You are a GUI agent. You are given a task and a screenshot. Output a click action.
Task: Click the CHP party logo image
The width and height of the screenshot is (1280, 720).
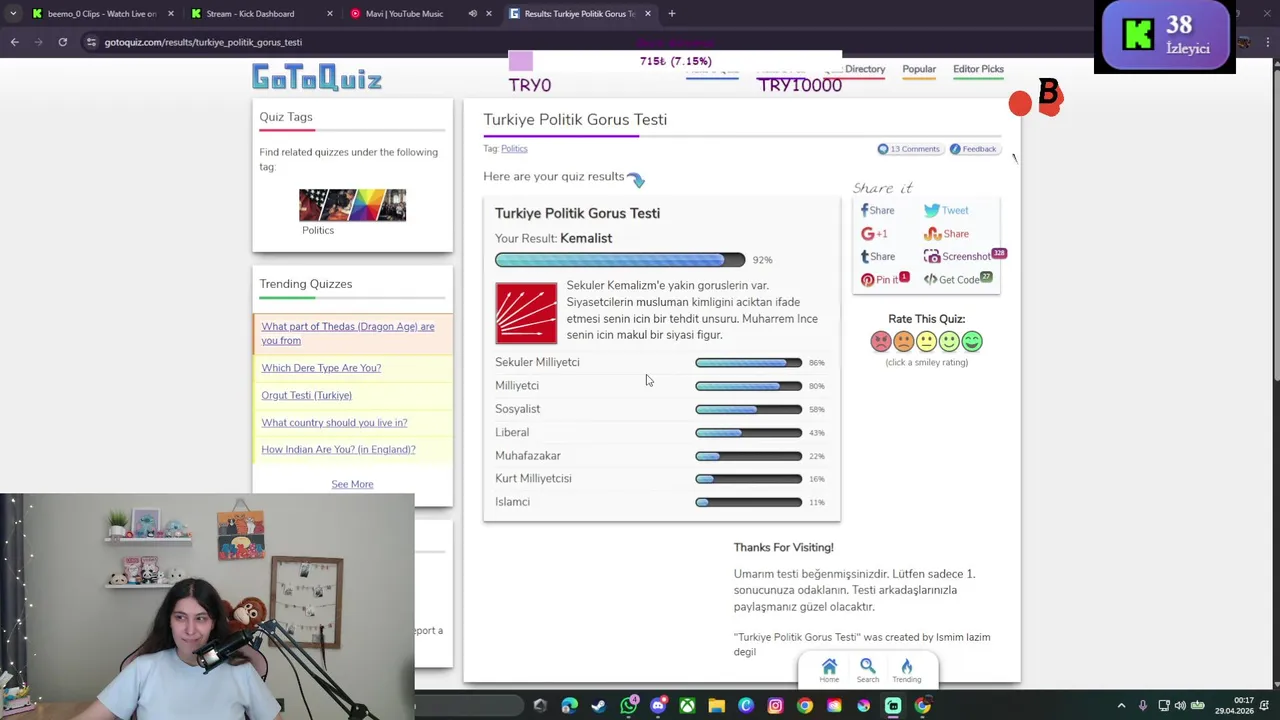click(526, 313)
